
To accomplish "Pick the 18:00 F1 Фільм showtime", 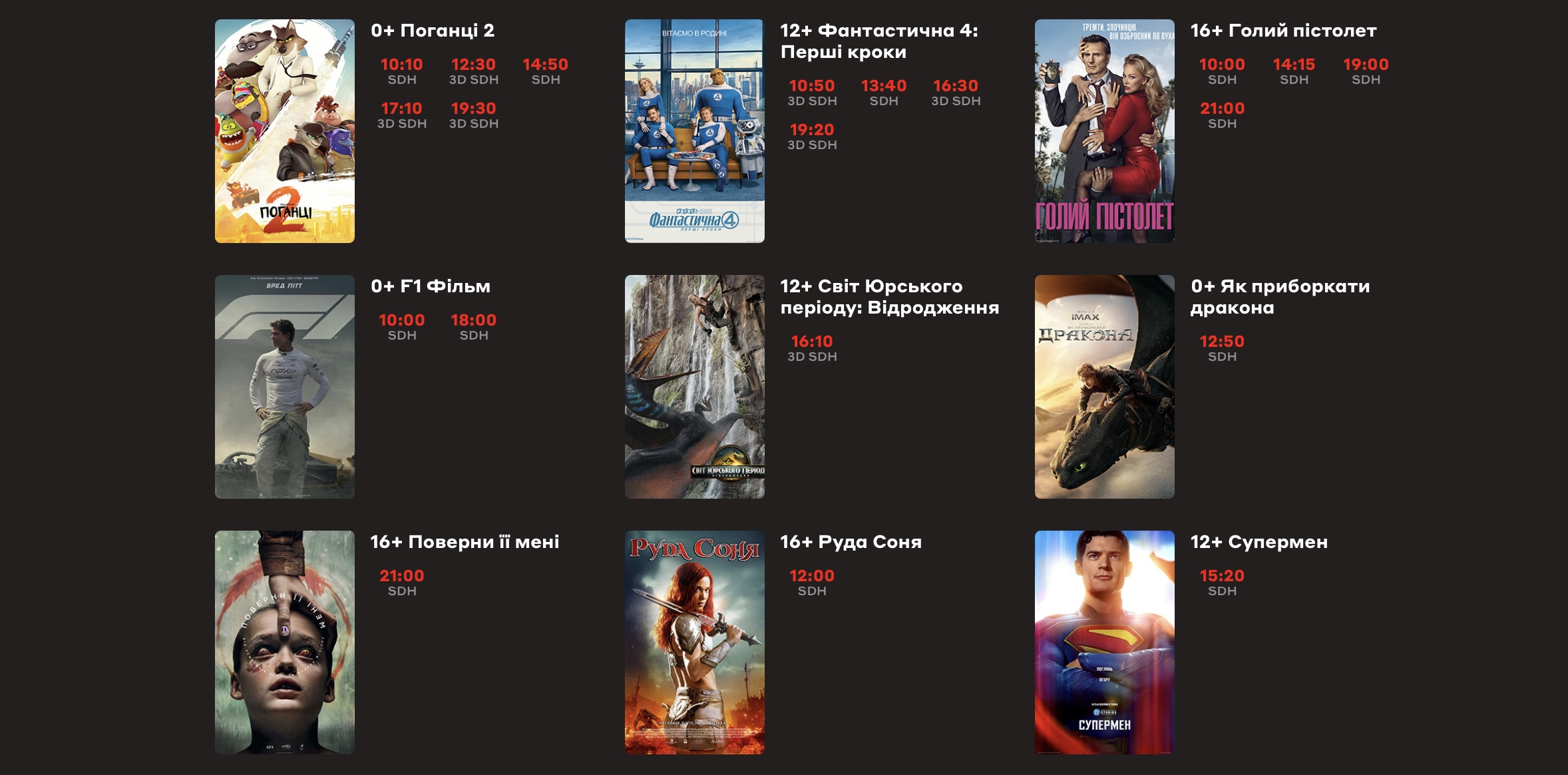I will pos(474,327).
